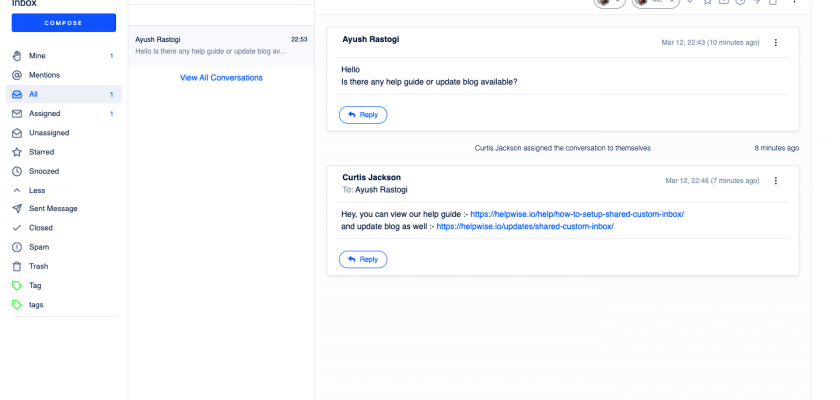
Task: Open the helpwise.io updates blog link
Action: pos(524,226)
